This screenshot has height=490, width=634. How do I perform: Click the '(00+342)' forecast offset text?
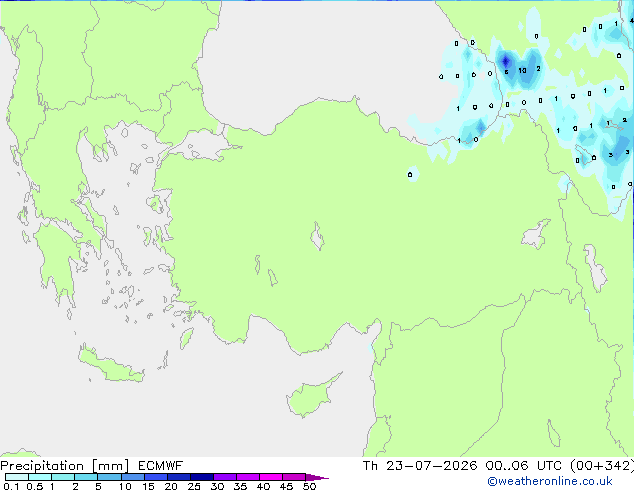(x=602, y=466)
